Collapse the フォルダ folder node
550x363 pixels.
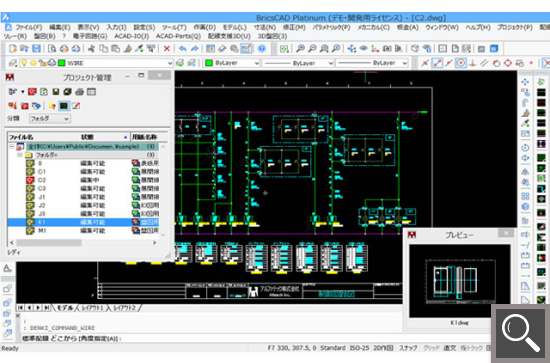click(x=20, y=155)
